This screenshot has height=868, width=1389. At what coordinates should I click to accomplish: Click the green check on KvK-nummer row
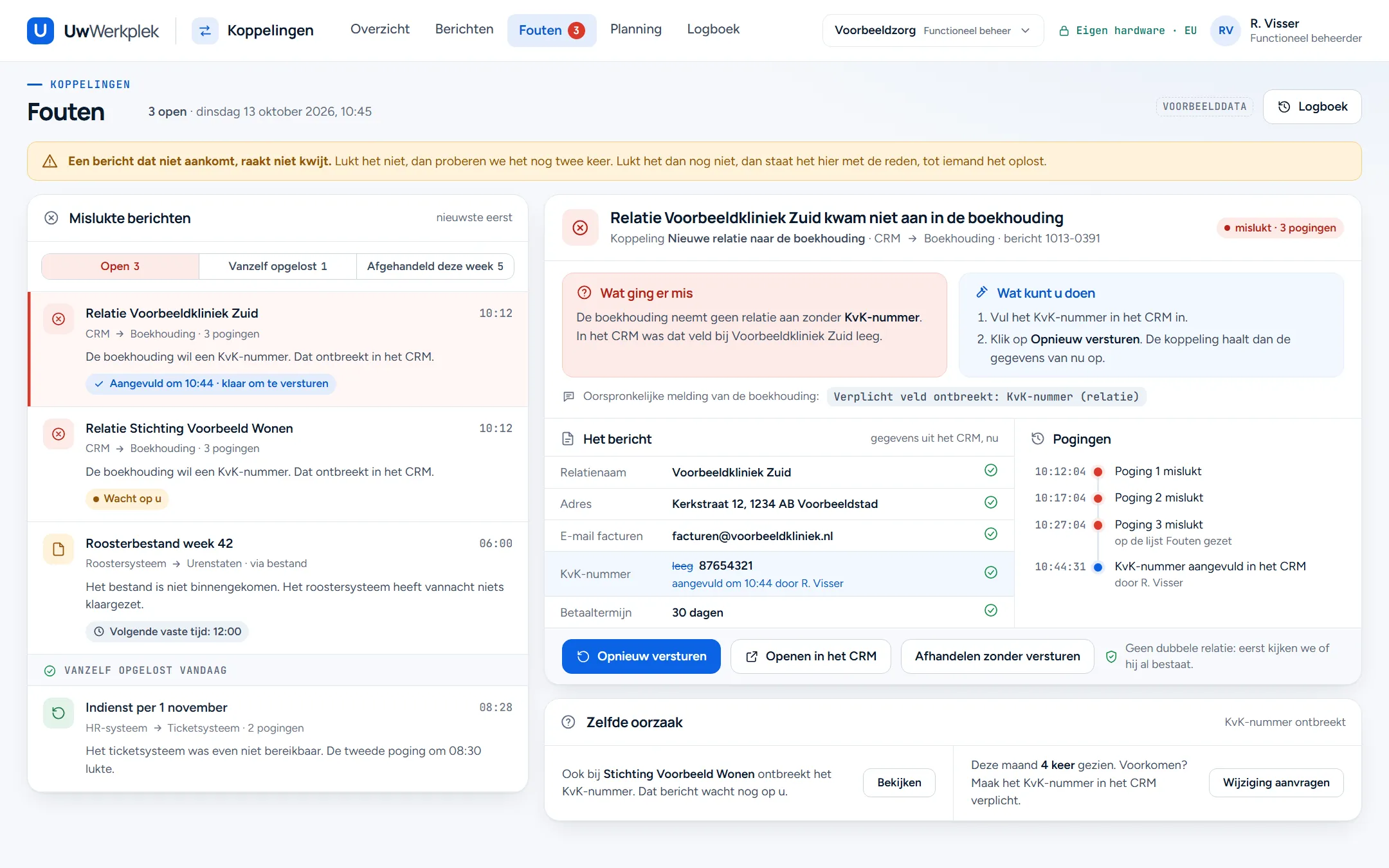(991, 572)
